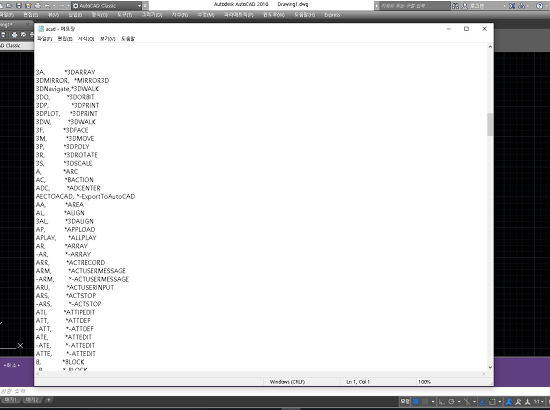
Task: Click the A360 triangle icon in title bar
Action: [522, 6]
